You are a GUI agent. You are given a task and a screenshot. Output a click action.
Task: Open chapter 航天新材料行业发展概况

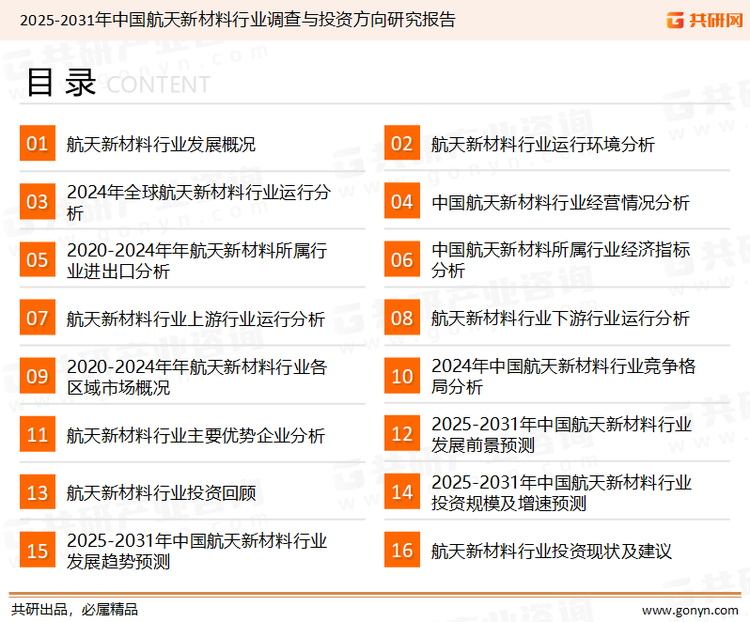(x=161, y=144)
